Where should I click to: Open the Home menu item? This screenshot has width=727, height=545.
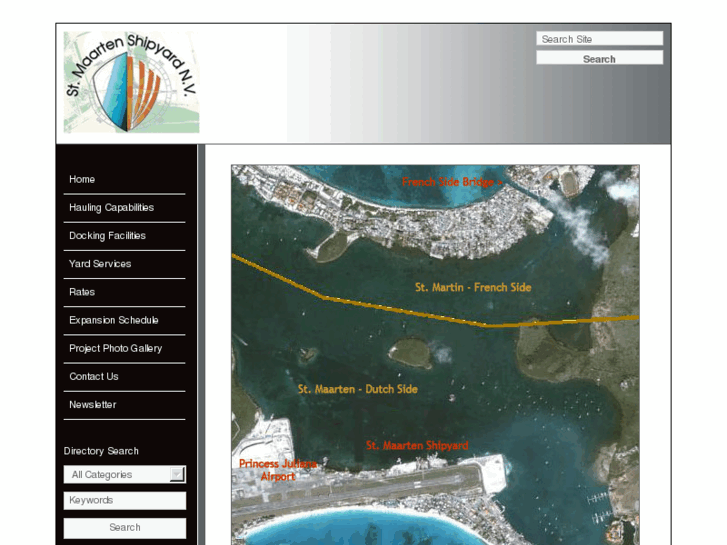pyautogui.click(x=82, y=180)
